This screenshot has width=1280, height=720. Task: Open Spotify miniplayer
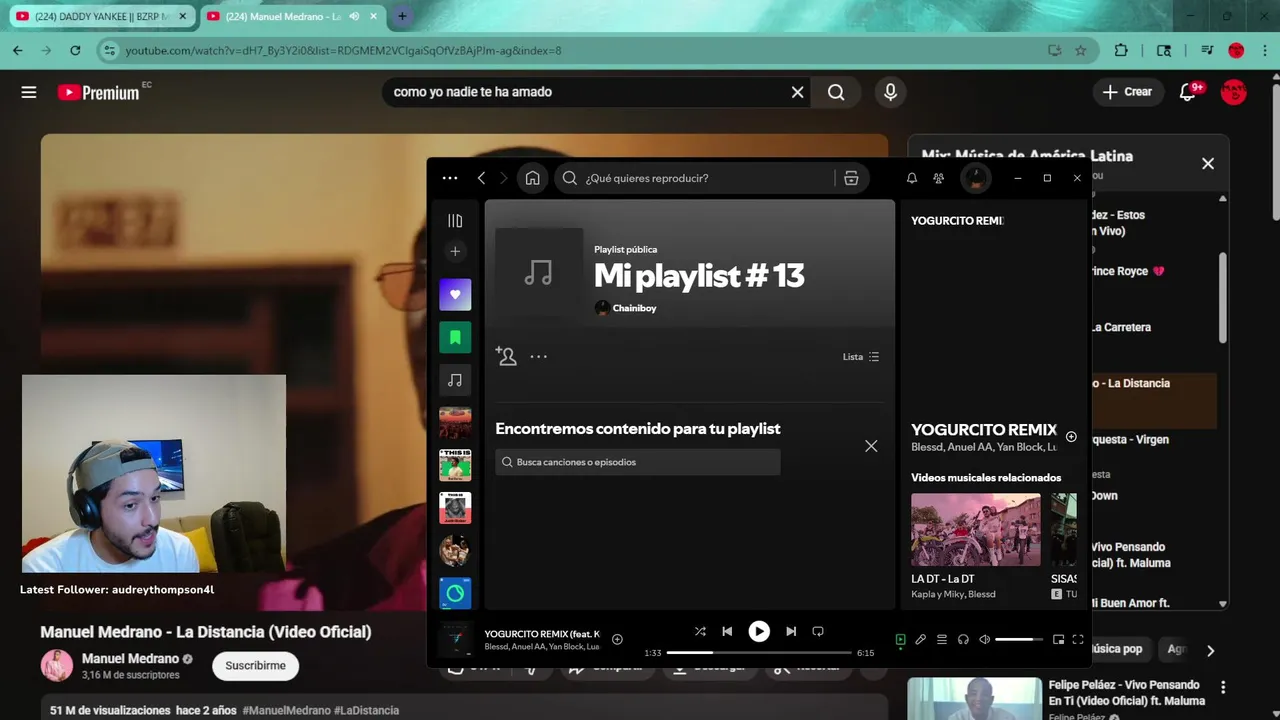coord(1058,639)
